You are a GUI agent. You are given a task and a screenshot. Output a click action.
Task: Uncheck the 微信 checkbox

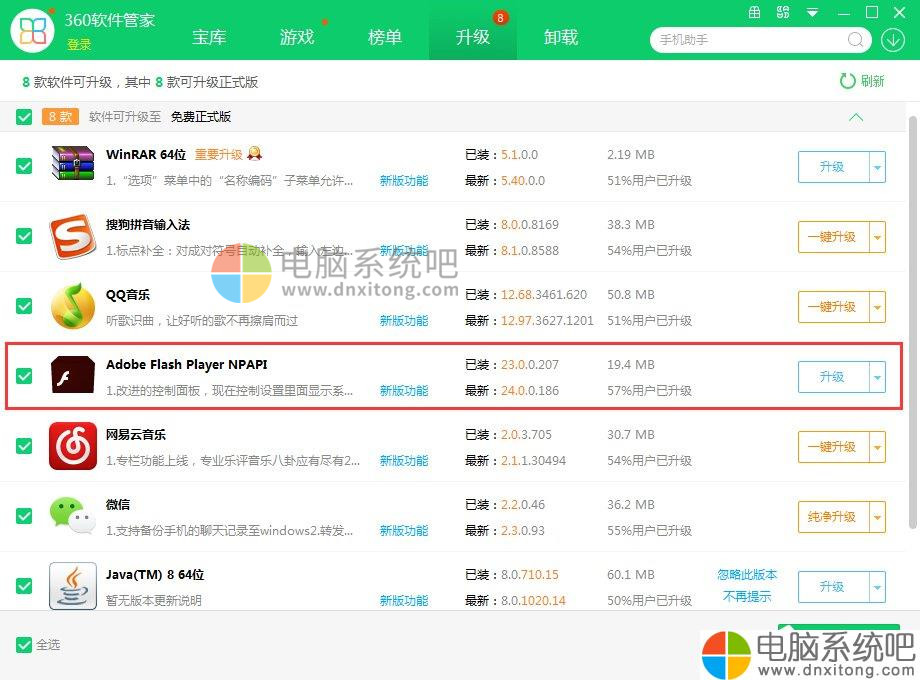click(x=24, y=516)
